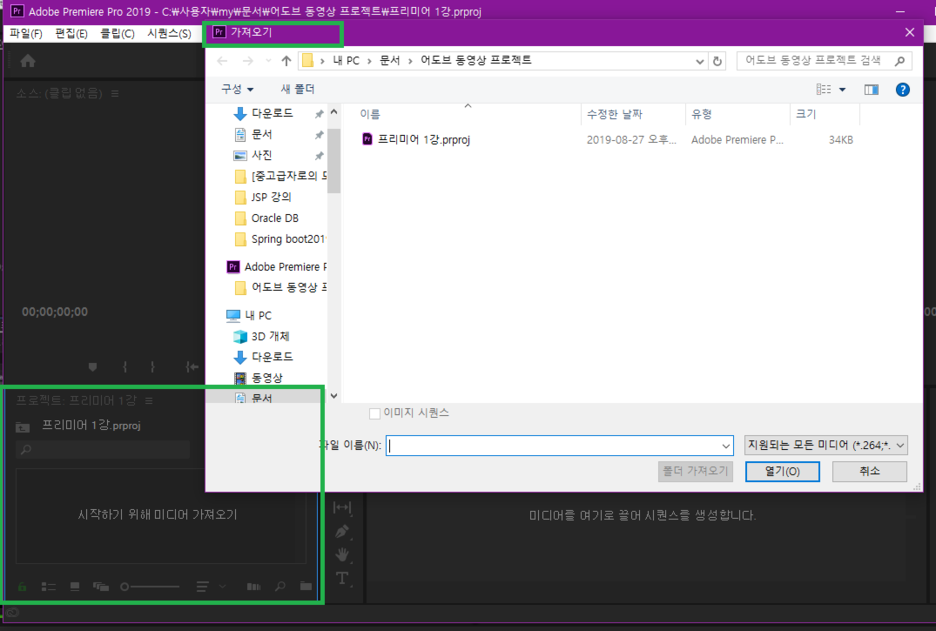Click the Project panel search field
The image size is (936, 631).
point(103,450)
